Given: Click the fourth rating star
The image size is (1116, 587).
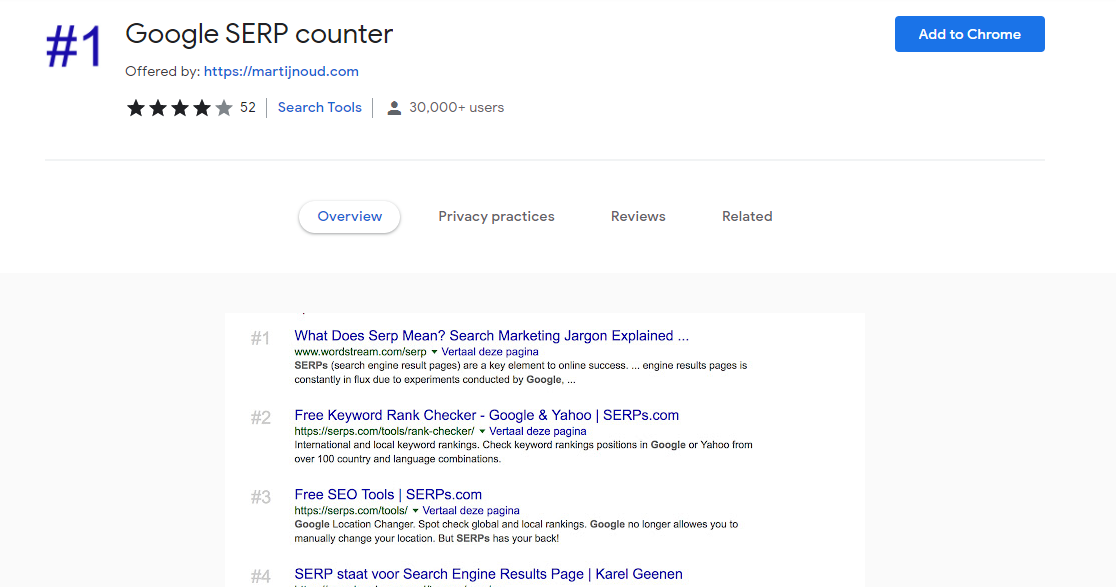Looking at the screenshot, I should (202, 107).
